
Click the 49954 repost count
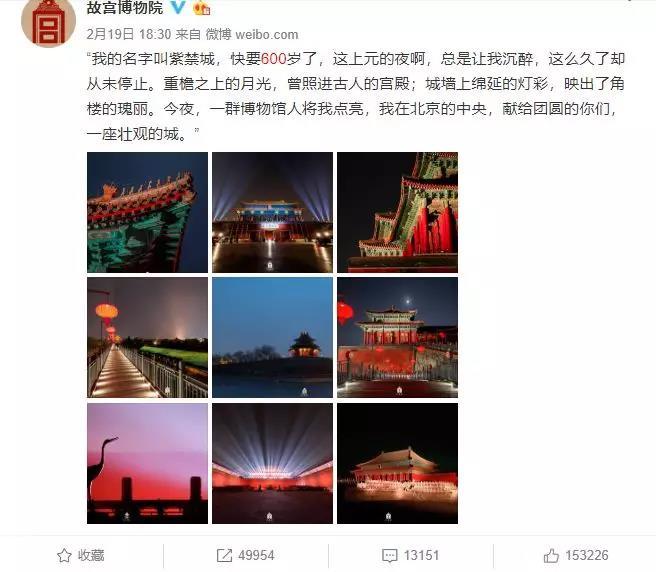[256, 556]
